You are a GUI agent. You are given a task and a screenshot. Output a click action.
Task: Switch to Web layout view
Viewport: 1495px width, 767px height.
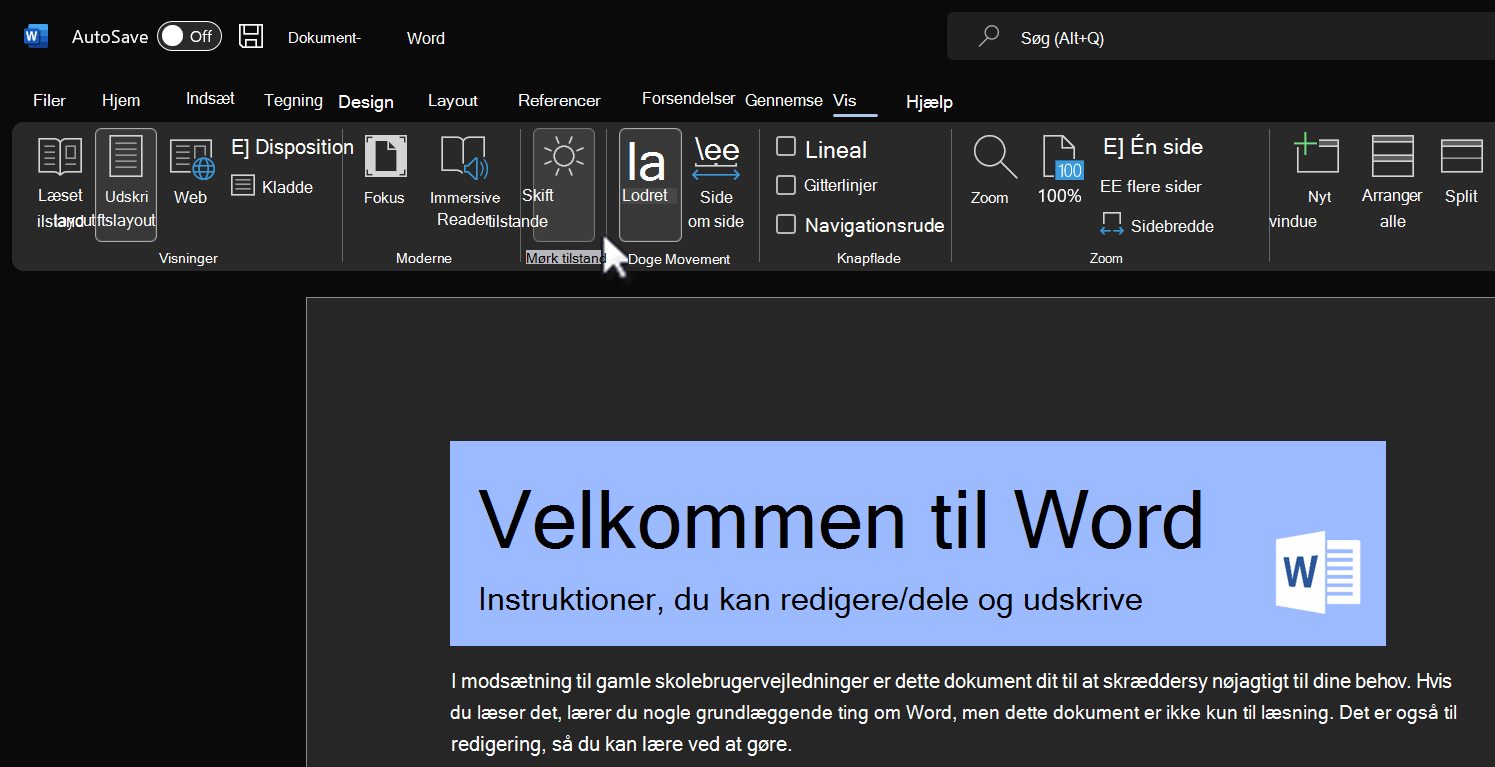click(191, 172)
